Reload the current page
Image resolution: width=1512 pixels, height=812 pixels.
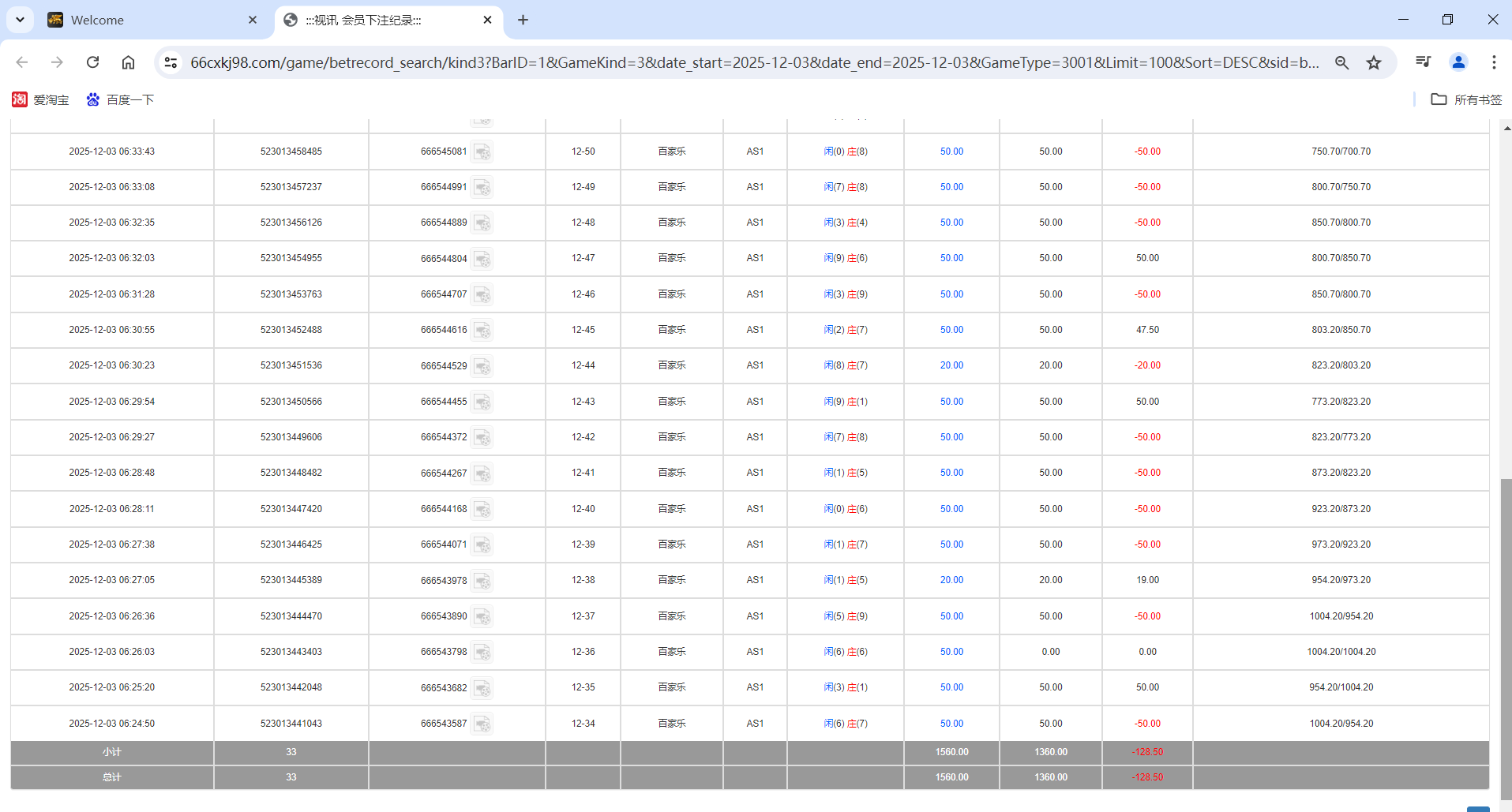point(92,62)
